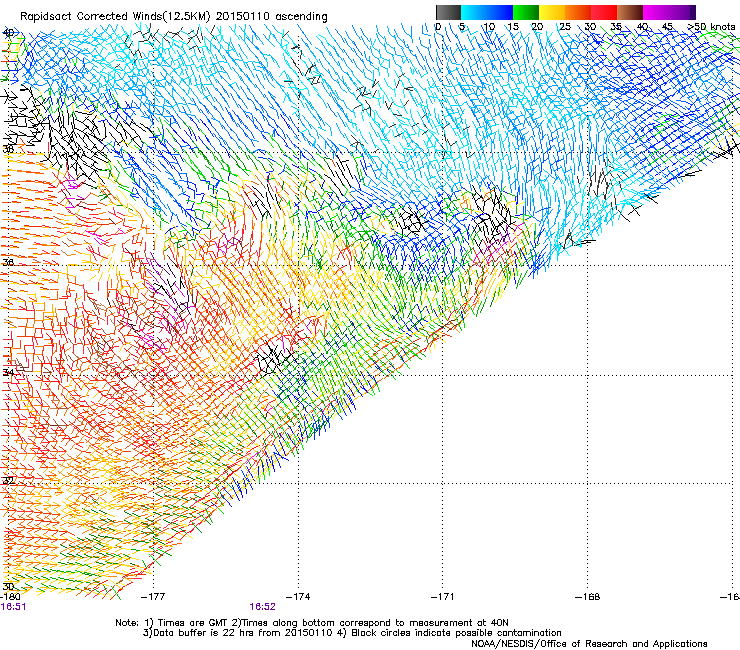Image resolution: width=740 pixels, height=650 pixels.
Task: Click the gray 0-5 knots color segment
Action: 448,12
